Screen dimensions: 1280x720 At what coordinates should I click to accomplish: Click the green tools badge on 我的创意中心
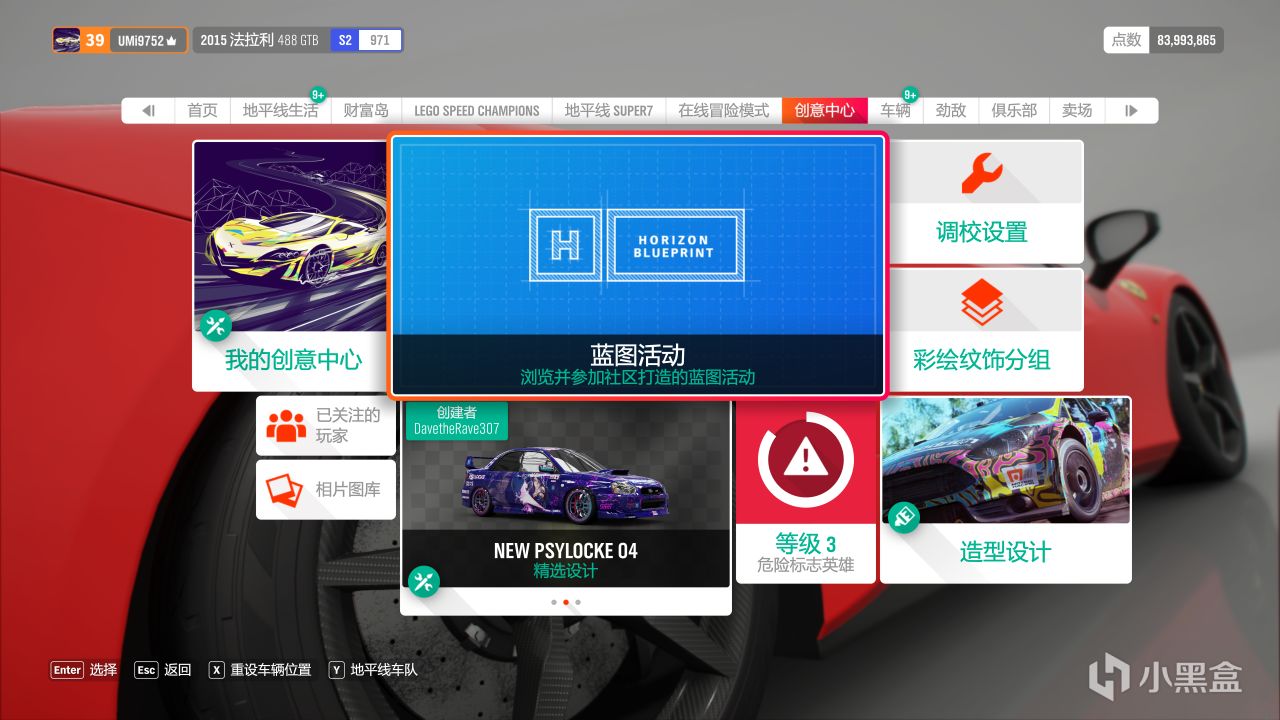click(x=216, y=325)
